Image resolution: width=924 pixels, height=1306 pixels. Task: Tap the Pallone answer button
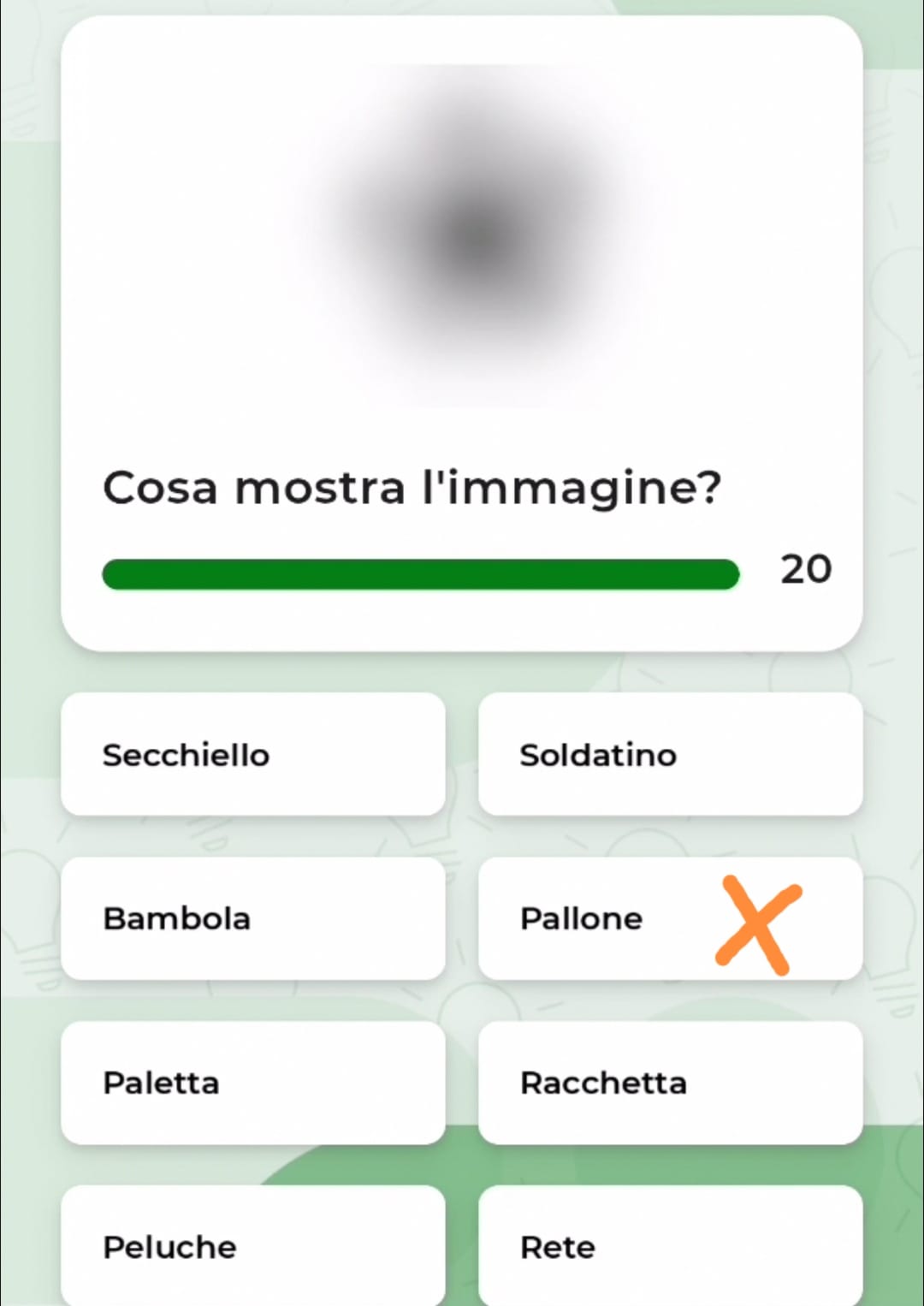point(599,918)
